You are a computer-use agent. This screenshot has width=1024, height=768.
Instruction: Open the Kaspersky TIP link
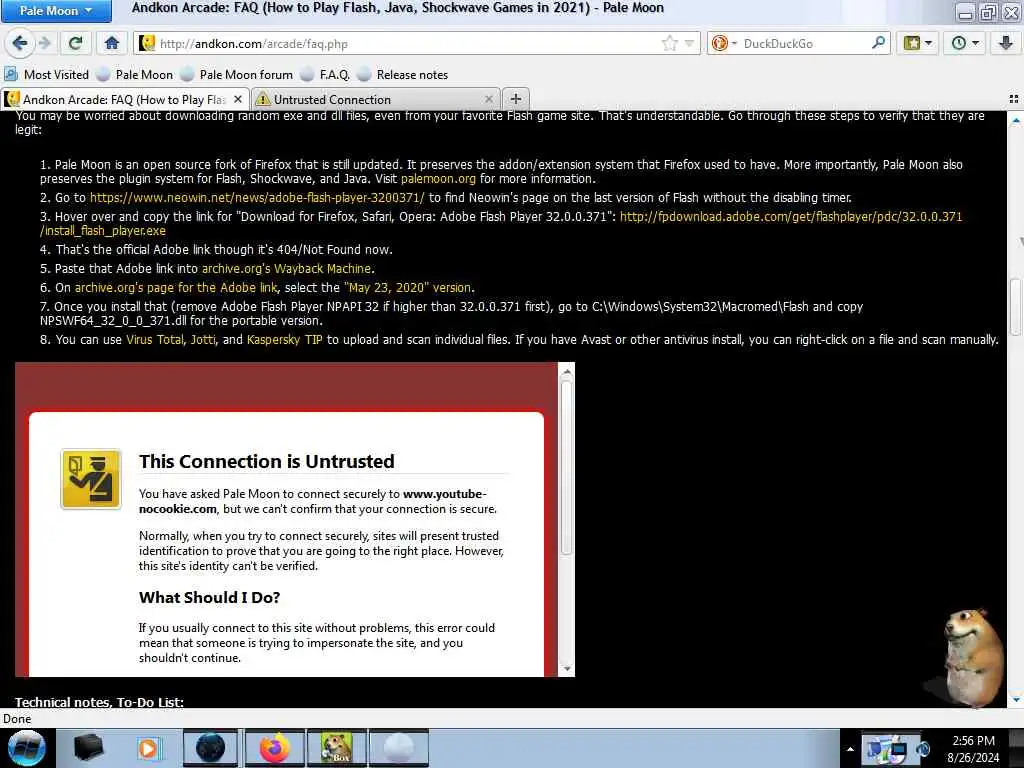(x=284, y=340)
